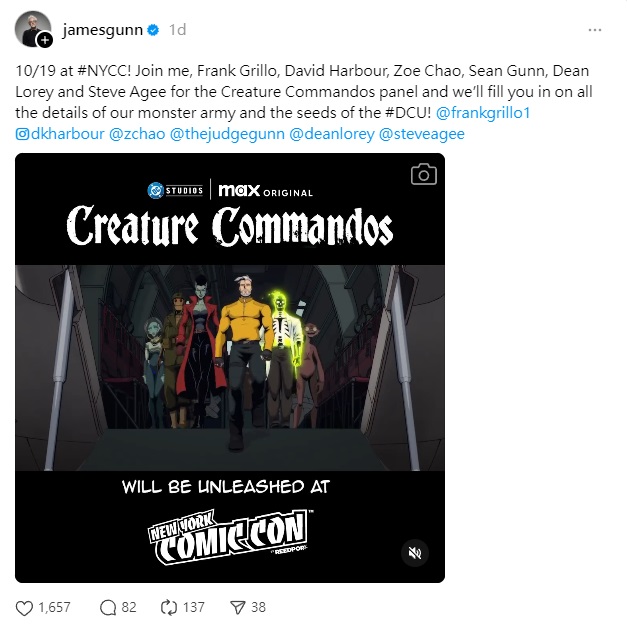Unmute the video with speaker icon
The image size is (627, 627).
point(415,553)
